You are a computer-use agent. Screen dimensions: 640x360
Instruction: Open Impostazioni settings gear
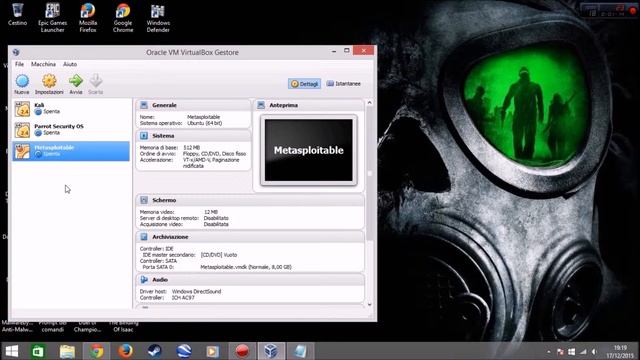[x=49, y=81]
